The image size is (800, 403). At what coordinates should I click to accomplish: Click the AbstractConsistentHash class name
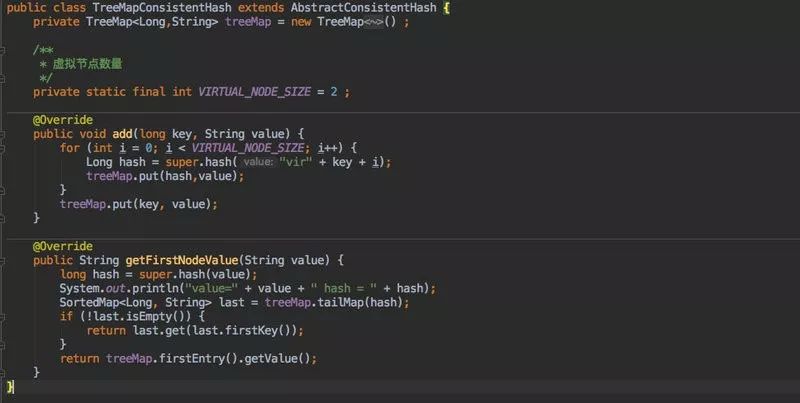click(363, 8)
